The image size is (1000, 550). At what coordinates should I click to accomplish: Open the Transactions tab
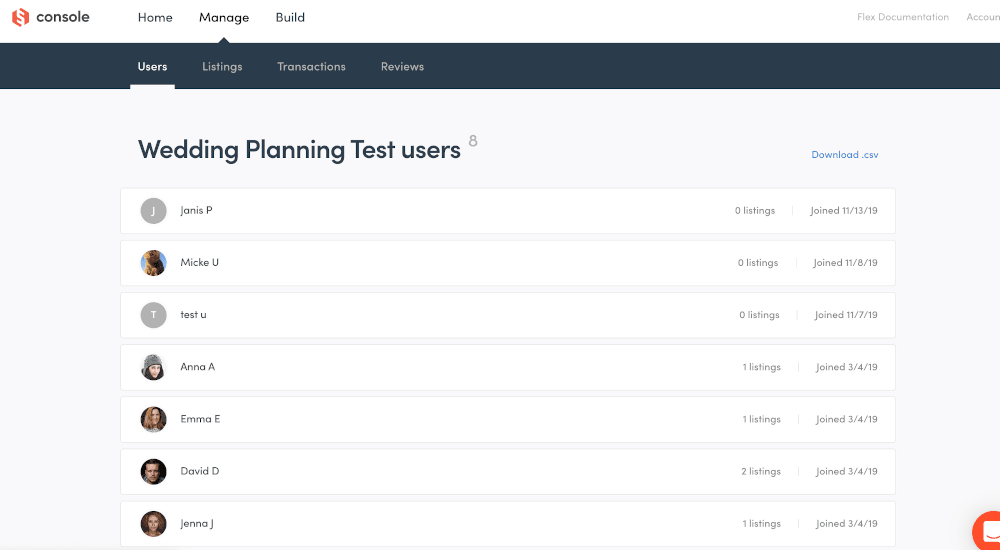(x=311, y=67)
